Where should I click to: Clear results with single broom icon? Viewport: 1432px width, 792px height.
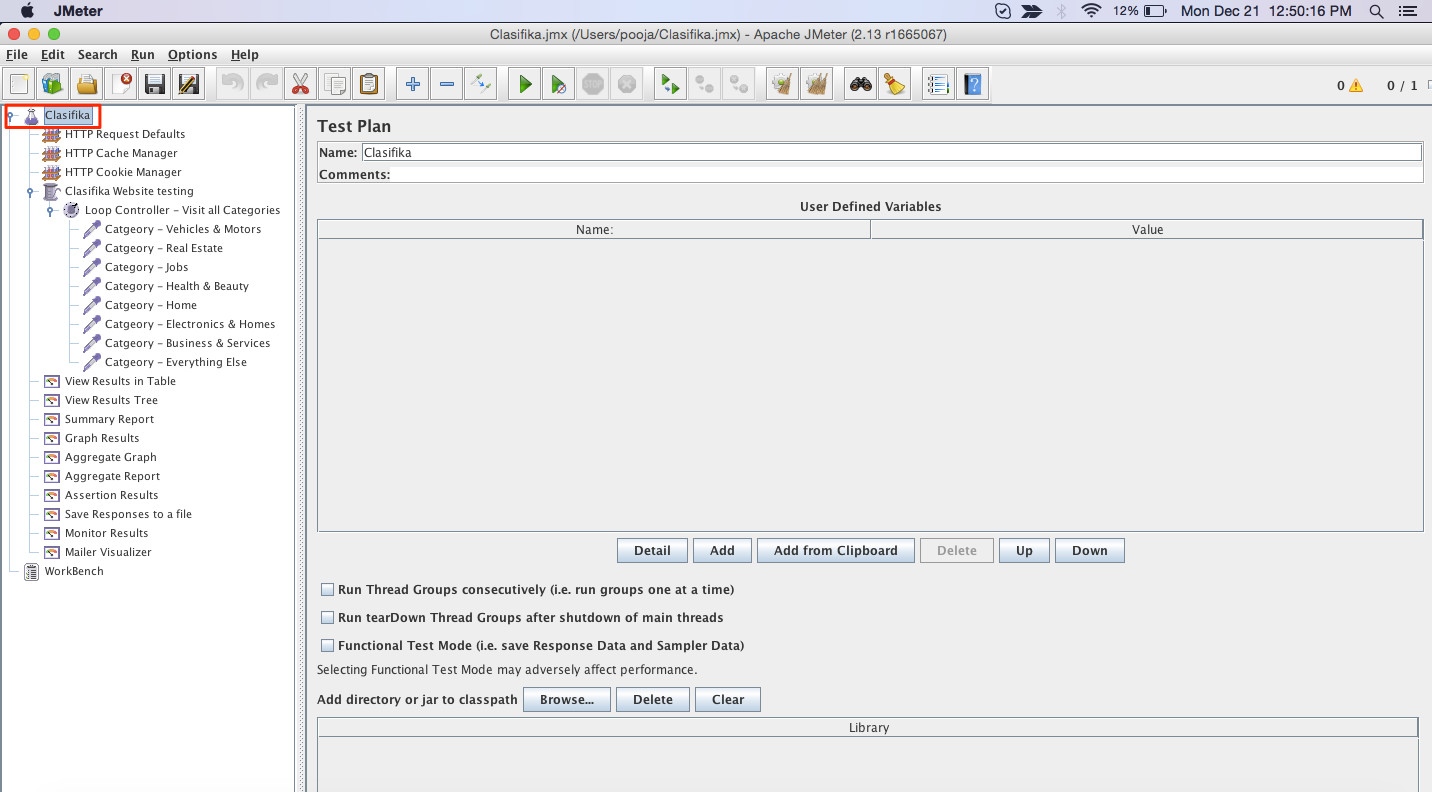pos(782,84)
